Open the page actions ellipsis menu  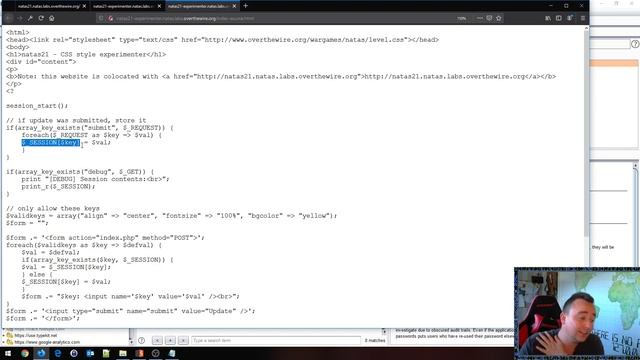coord(480,18)
